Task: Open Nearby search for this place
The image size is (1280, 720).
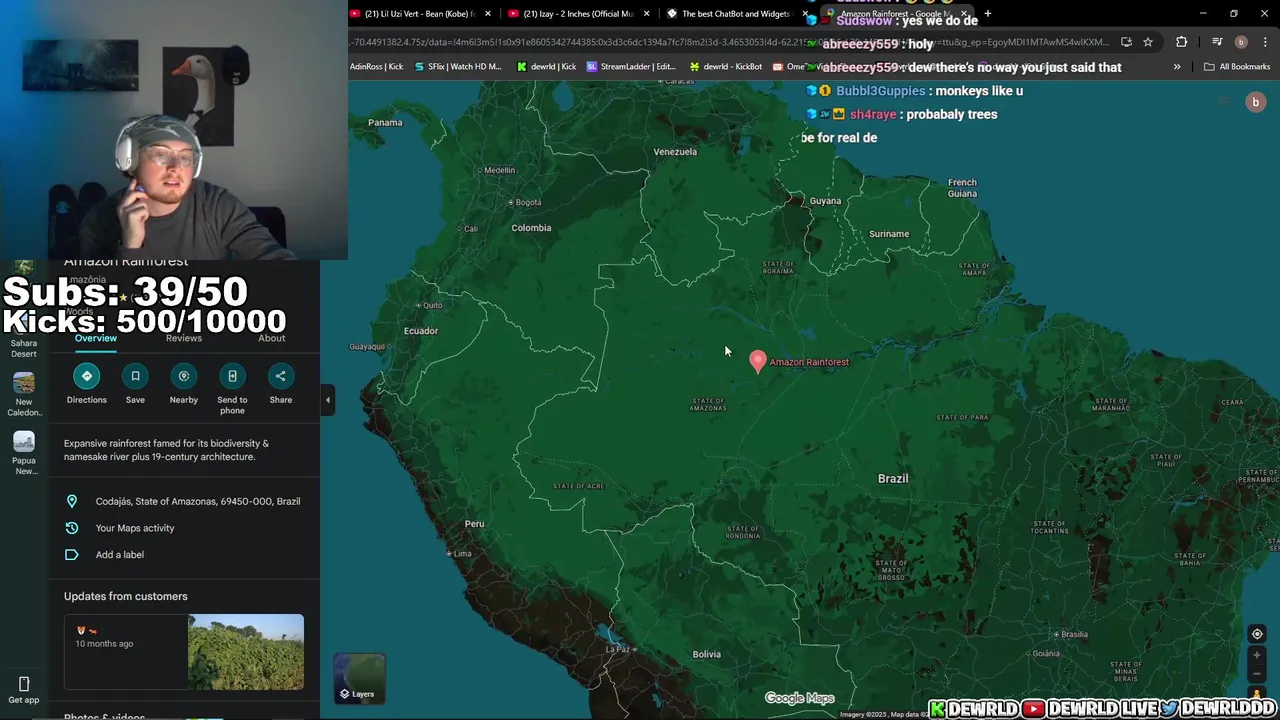Action: tap(184, 376)
